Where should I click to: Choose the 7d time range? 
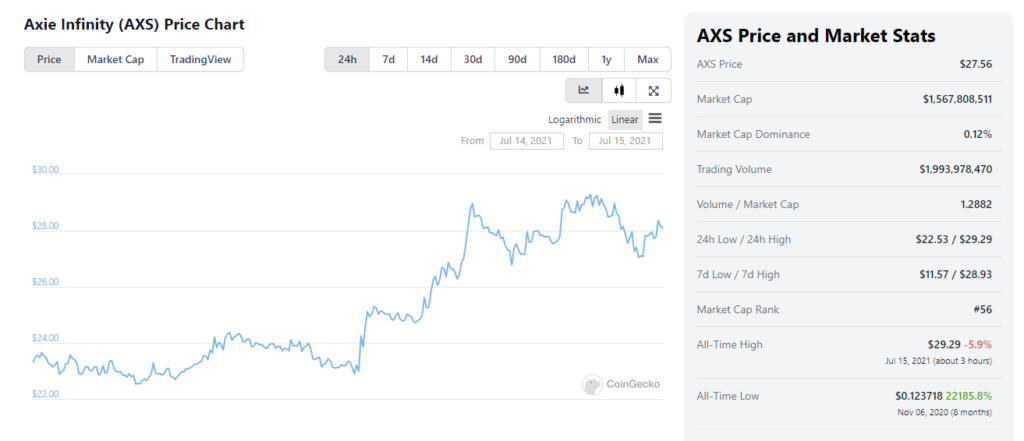pos(389,59)
